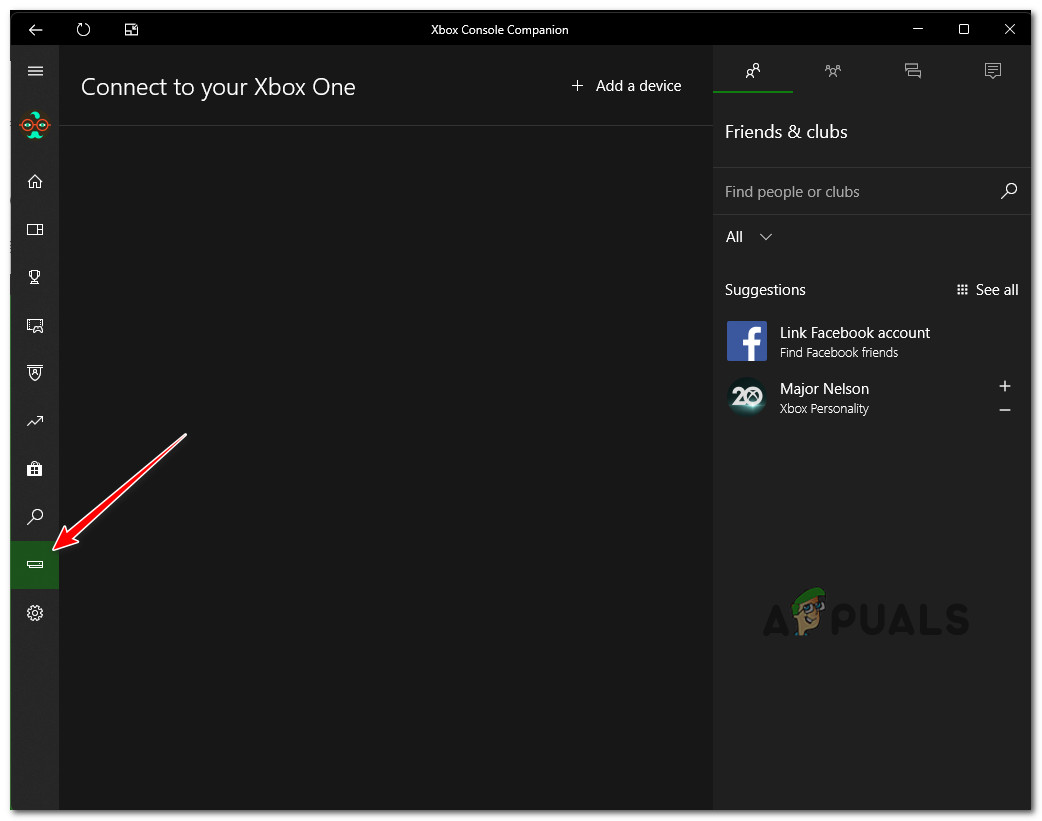
Task: Open Microsoft Store bag icon
Action: click(x=35, y=469)
